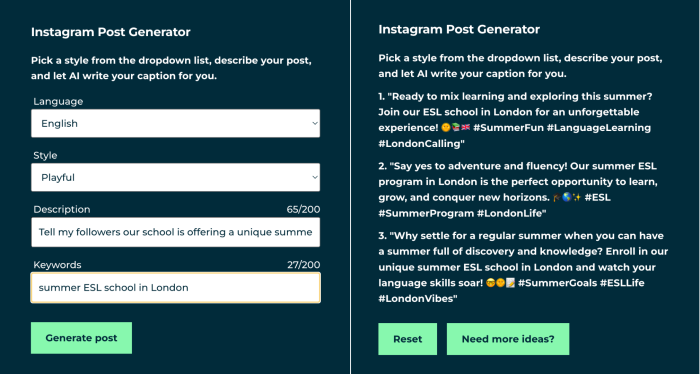Expand the Style dropdown set to Playful
Screen dimensions: 700x374
pyautogui.click(x=175, y=177)
